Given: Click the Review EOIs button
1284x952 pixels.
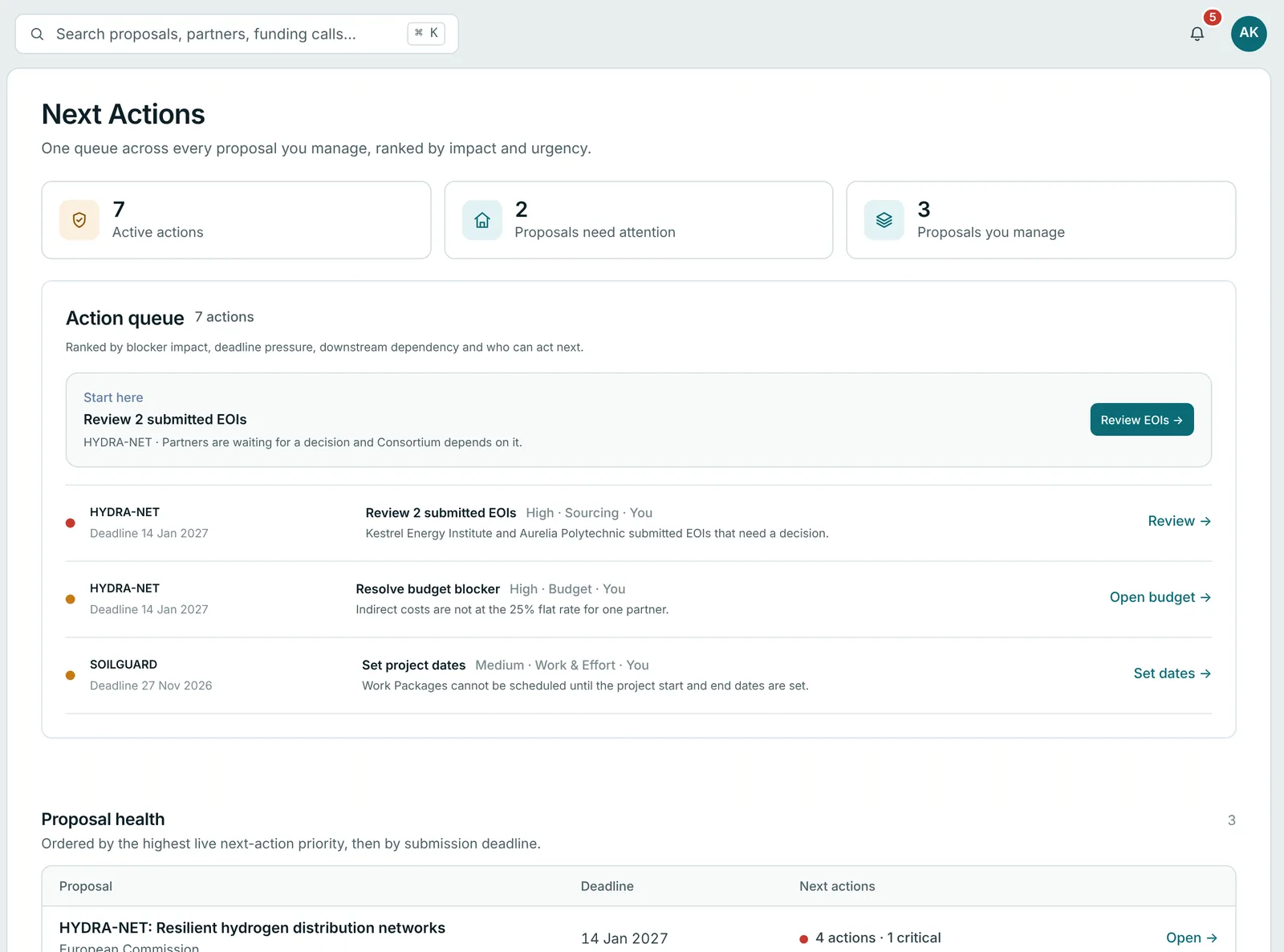Looking at the screenshot, I should (1141, 420).
